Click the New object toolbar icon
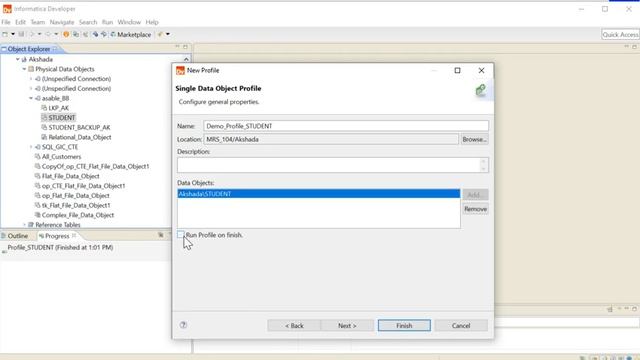640x360 pixels. pyautogui.click(x=5, y=34)
